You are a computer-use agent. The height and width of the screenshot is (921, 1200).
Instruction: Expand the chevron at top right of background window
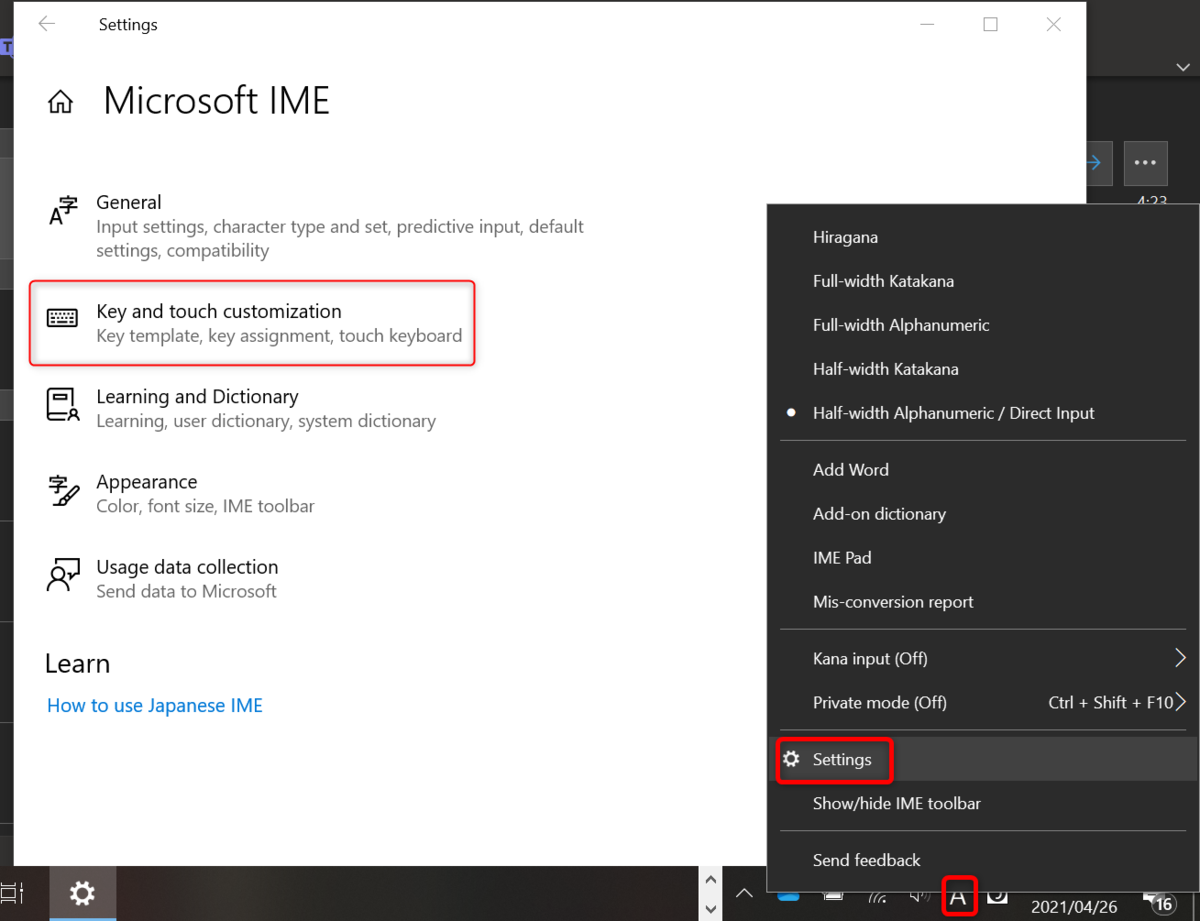coord(1182,67)
